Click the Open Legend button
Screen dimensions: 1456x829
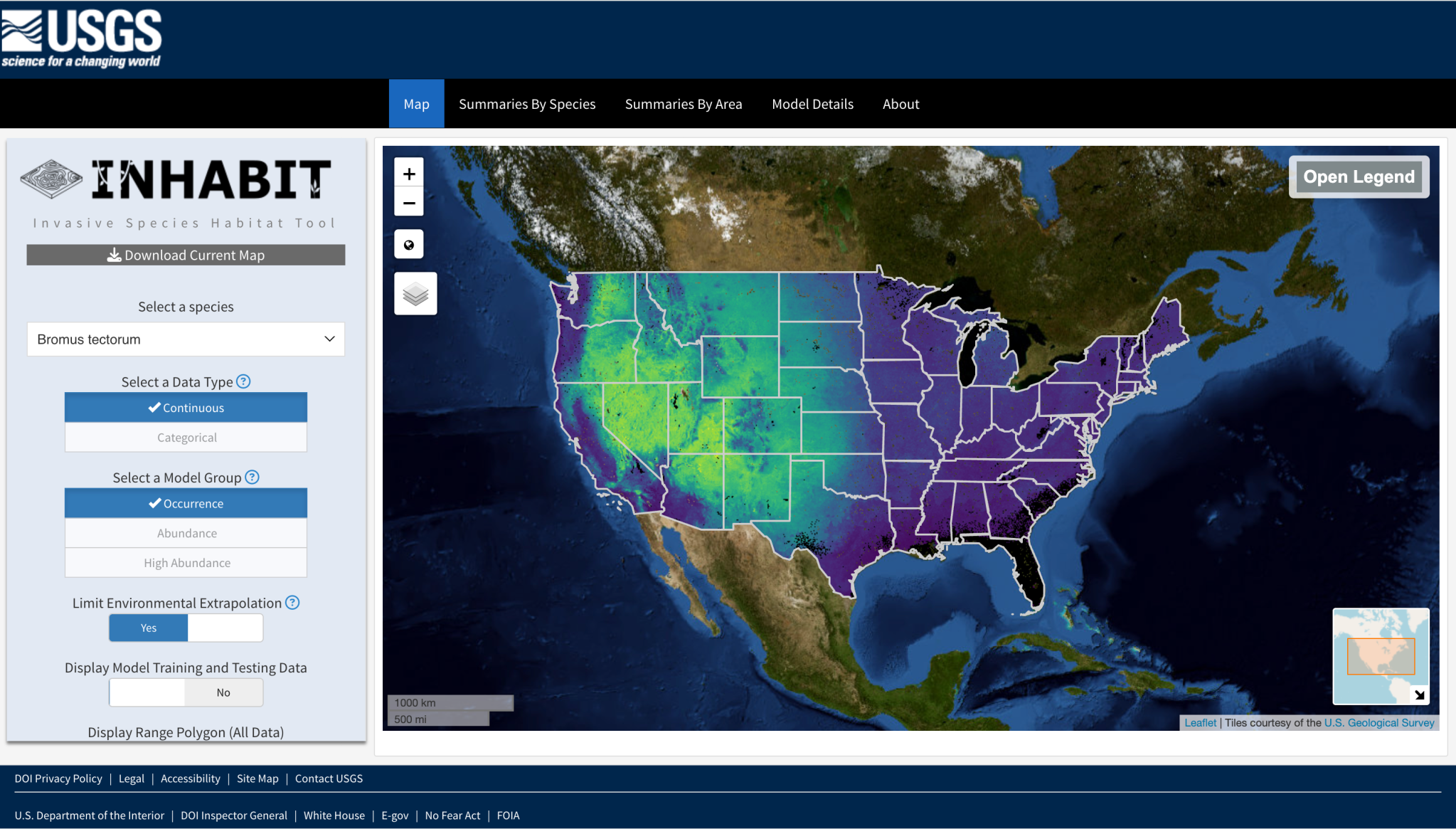click(x=1359, y=176)
